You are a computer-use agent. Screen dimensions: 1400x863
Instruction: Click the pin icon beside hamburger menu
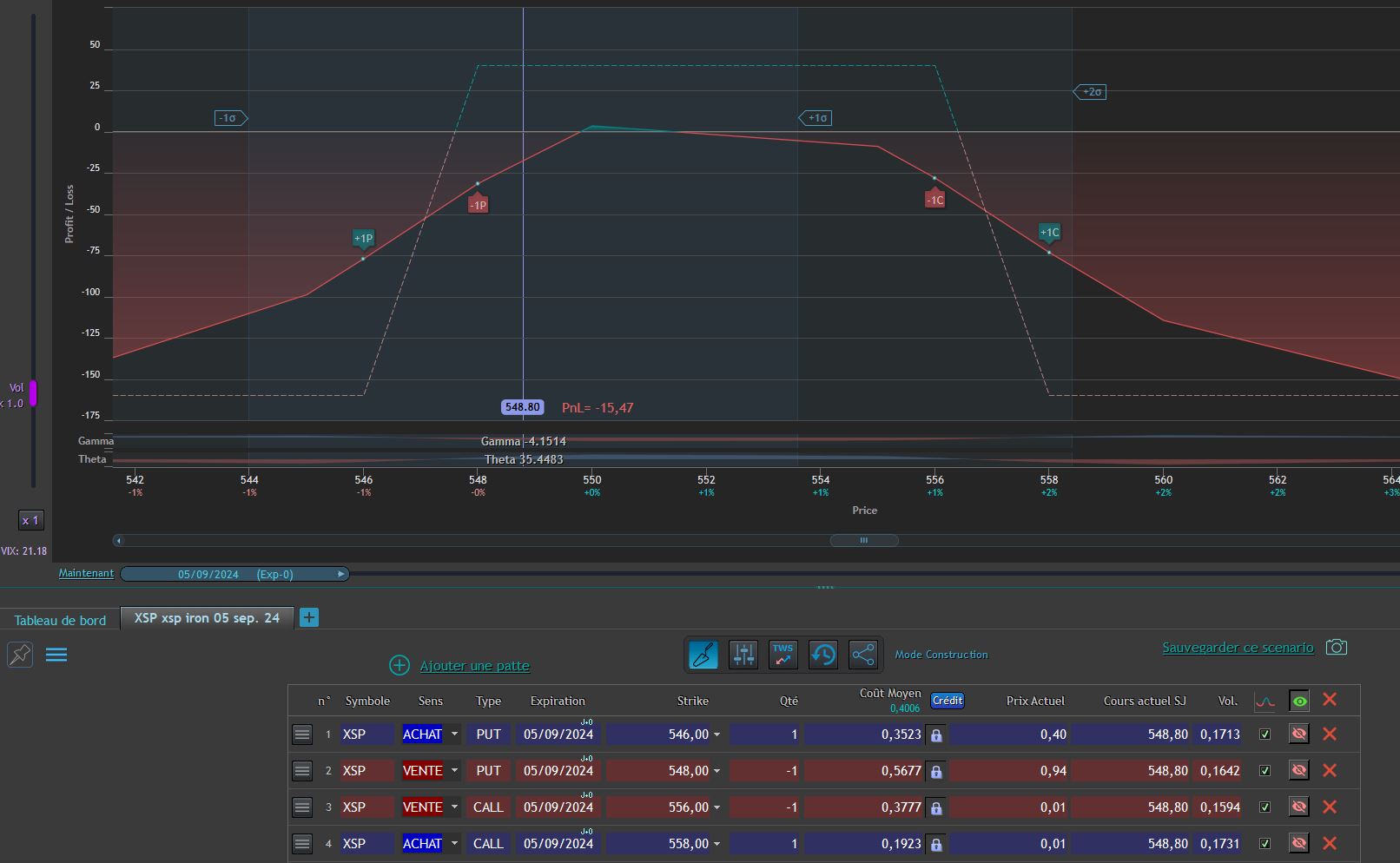tap(20, 655)
